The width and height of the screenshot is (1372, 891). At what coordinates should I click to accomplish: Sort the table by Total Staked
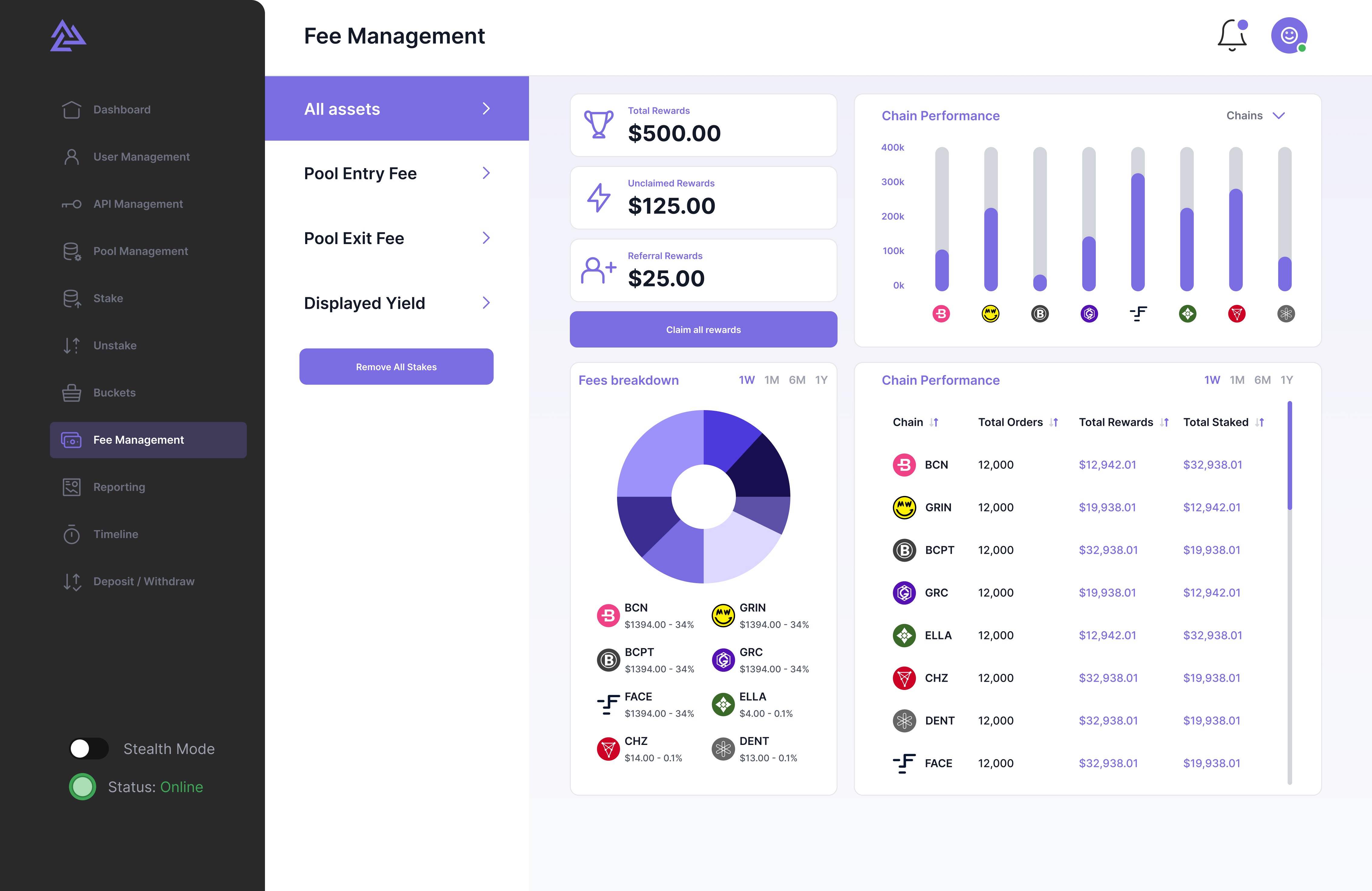(x=1259, y=423)
